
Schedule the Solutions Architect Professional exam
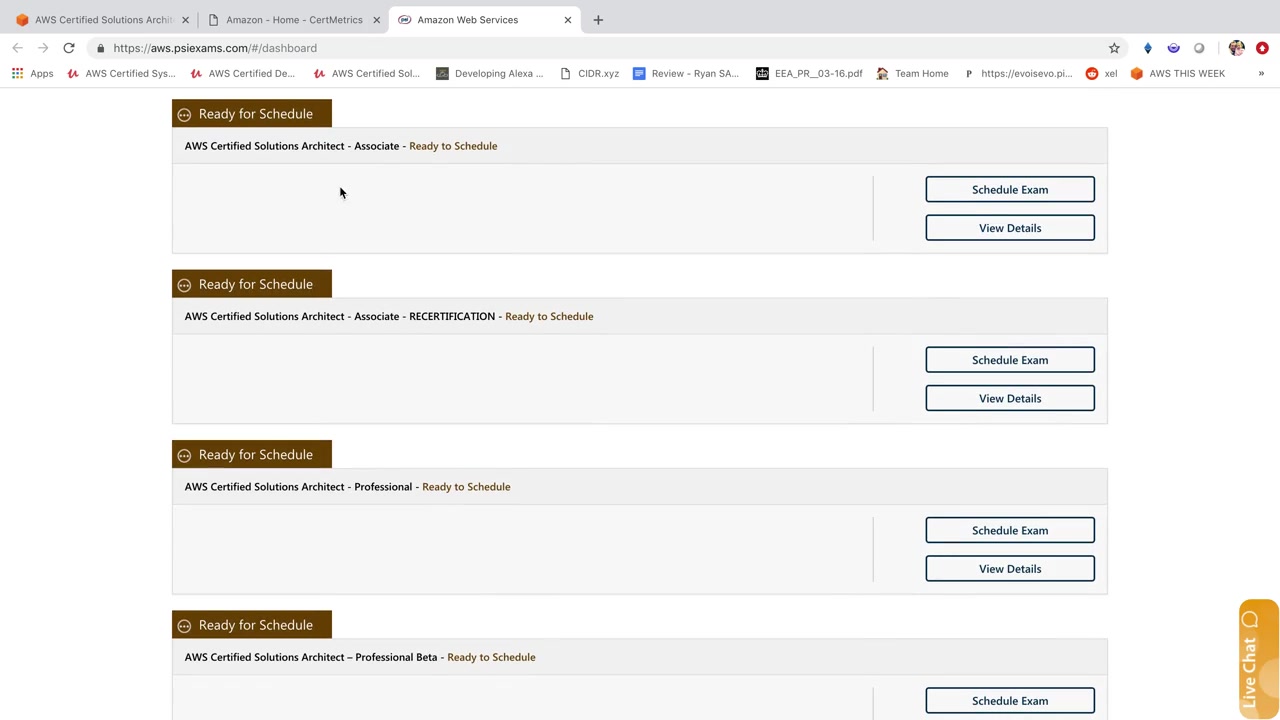pyautogui.click(x=1010, y=530)
